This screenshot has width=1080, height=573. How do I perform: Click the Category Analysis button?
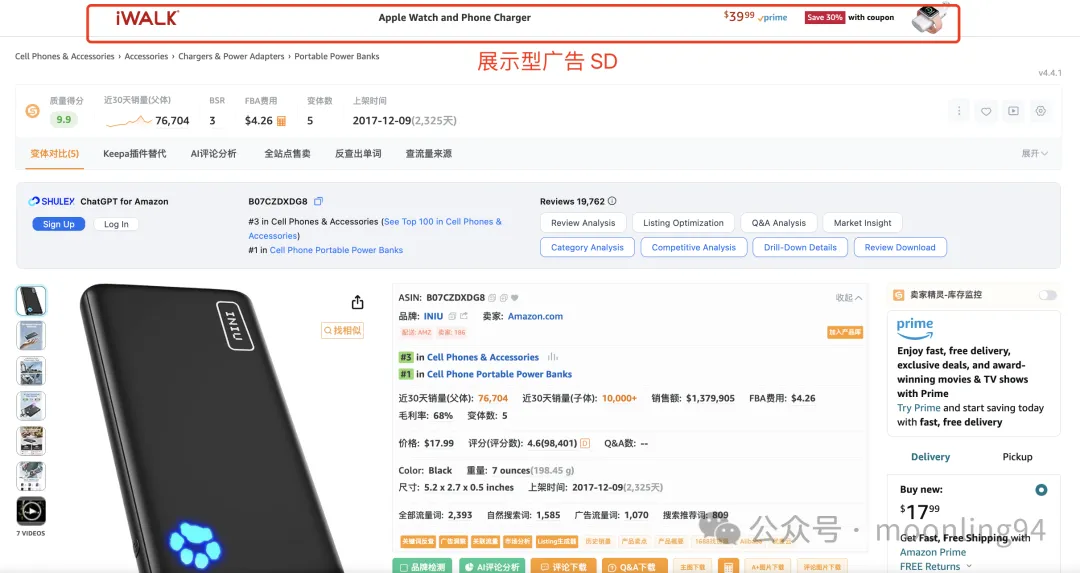coord(587,247)
